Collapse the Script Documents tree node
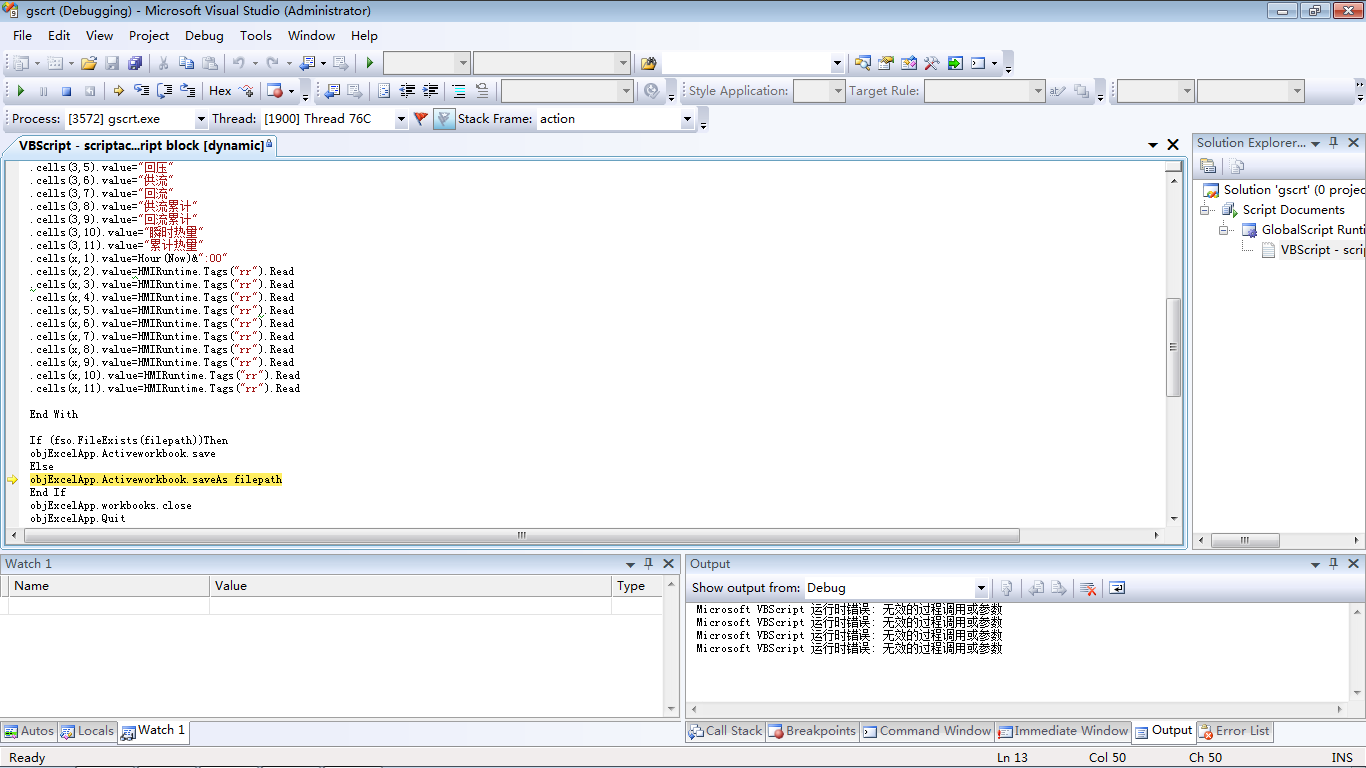The height and width of the screenshot is (768, 1366). 1206,210
